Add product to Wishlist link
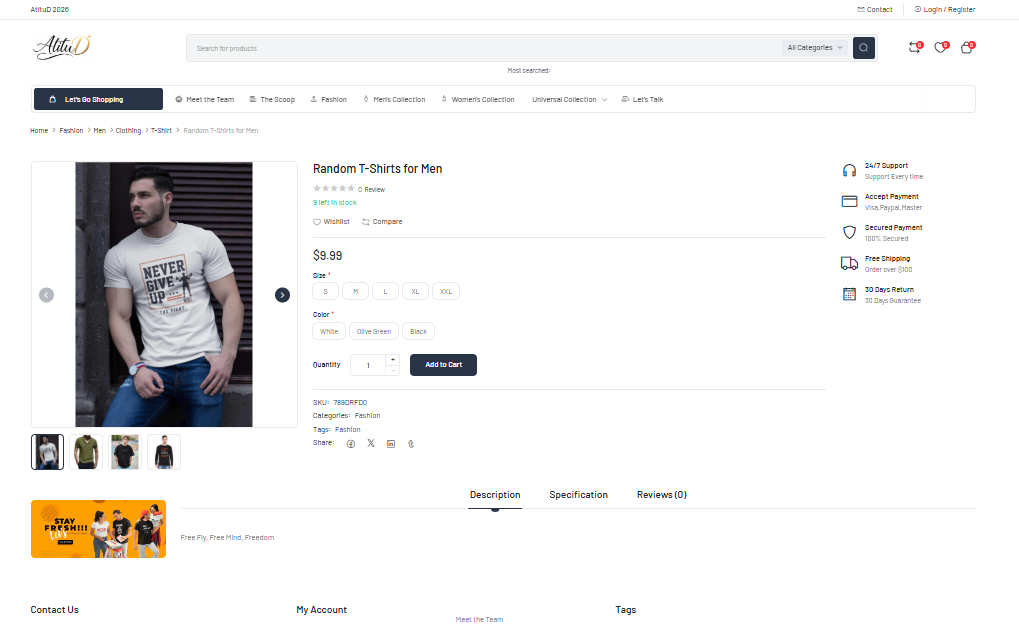 click(331, 222)
